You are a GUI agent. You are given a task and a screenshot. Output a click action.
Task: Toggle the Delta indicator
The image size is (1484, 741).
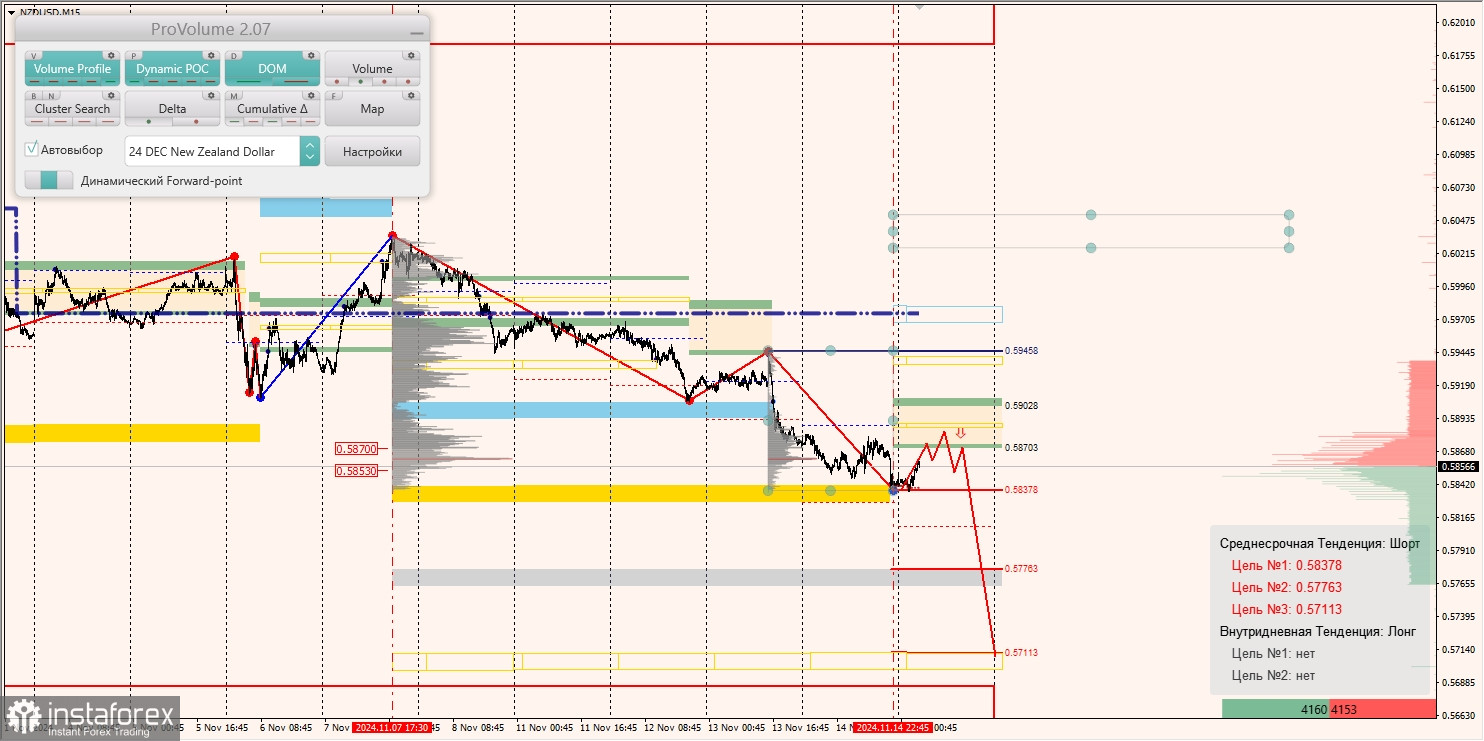click(x=172, y=108)
